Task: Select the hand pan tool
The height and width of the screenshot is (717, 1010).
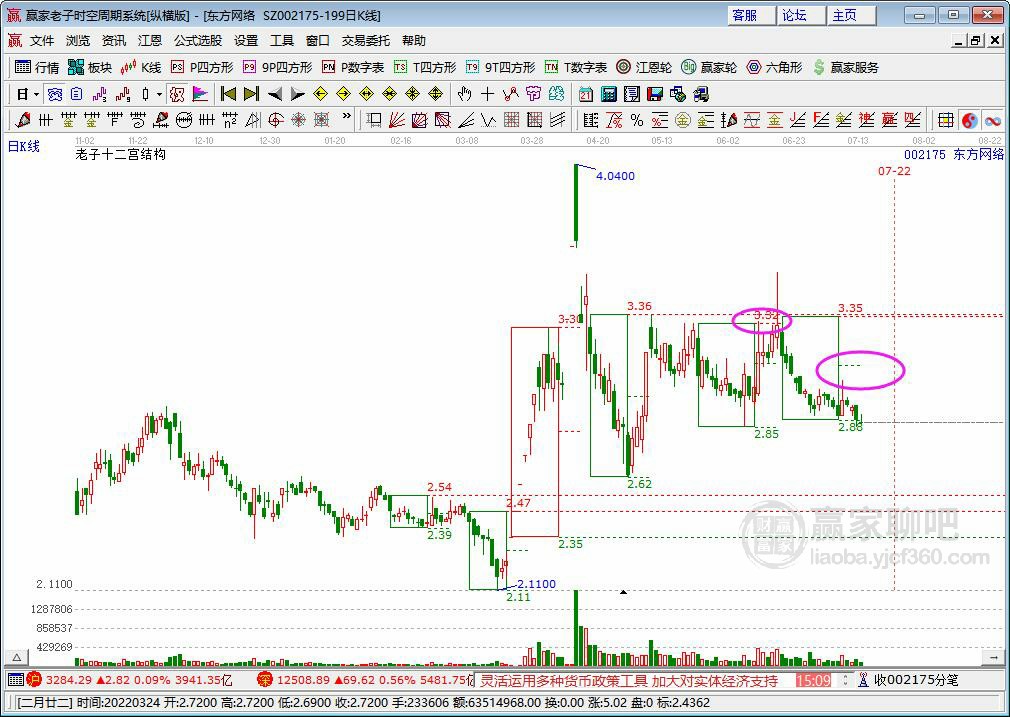Action: coord(464,95)
